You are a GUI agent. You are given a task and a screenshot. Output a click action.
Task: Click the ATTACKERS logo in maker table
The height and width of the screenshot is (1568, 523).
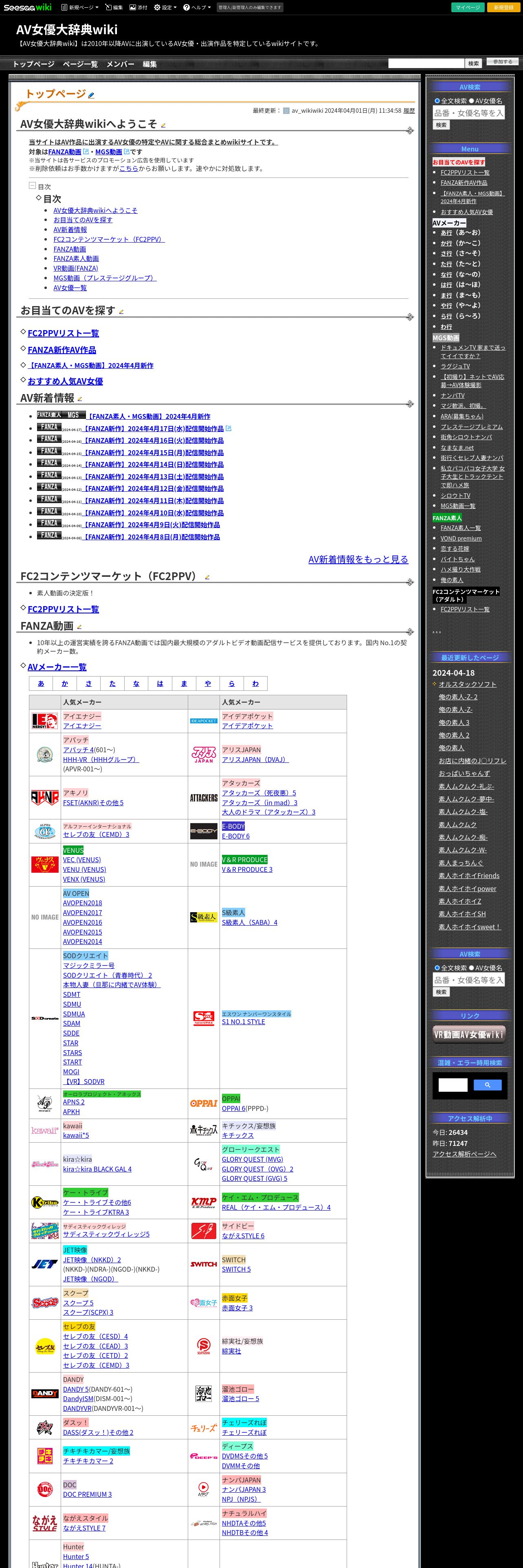pos(203,797)
